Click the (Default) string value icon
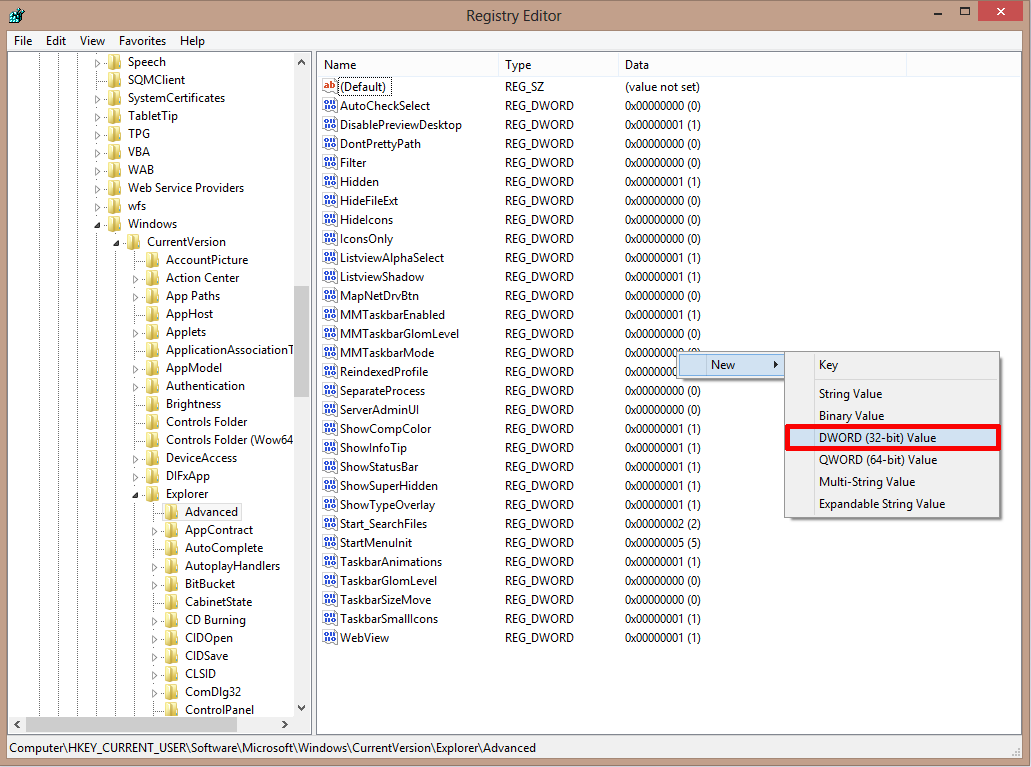This screenshot has height=767, width=1031. pos(329,86)
